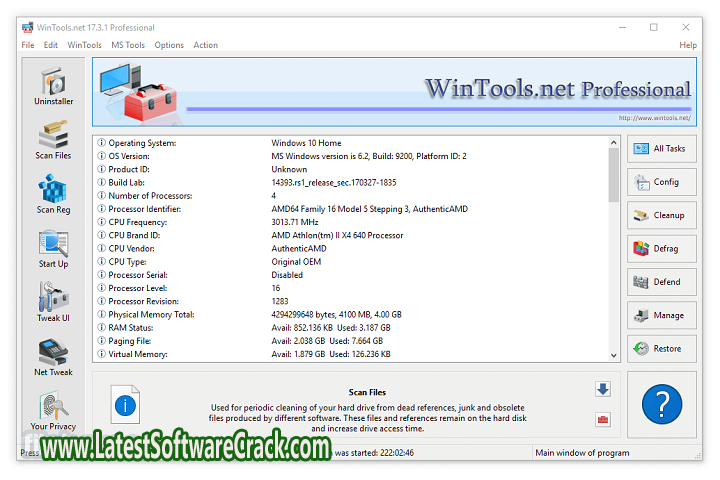Click the All Tasks button
The width and height of the screenshot is (720, 480).
click(661, 149)
